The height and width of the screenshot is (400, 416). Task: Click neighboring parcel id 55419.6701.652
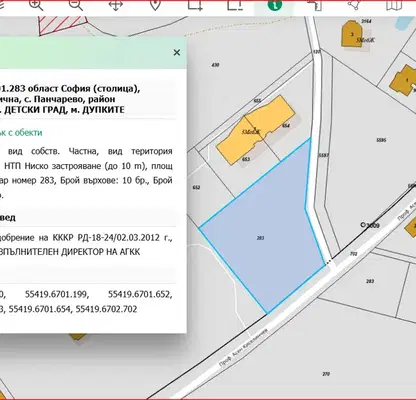click(140, 294)
